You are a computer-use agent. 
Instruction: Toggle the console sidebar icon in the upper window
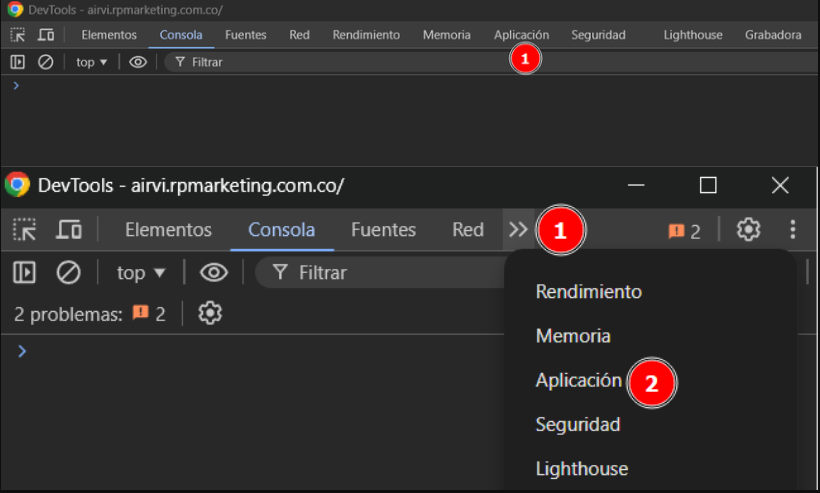click(17, 62)
